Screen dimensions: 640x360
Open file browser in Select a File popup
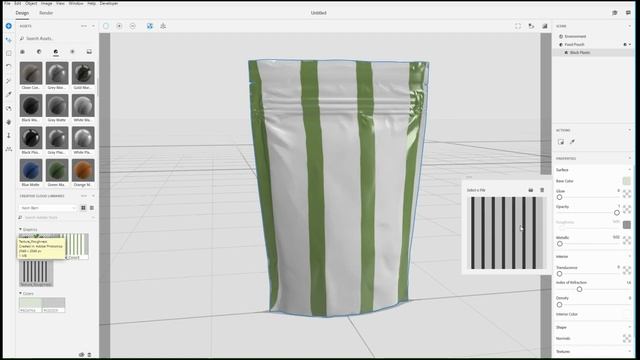[531, 190]
